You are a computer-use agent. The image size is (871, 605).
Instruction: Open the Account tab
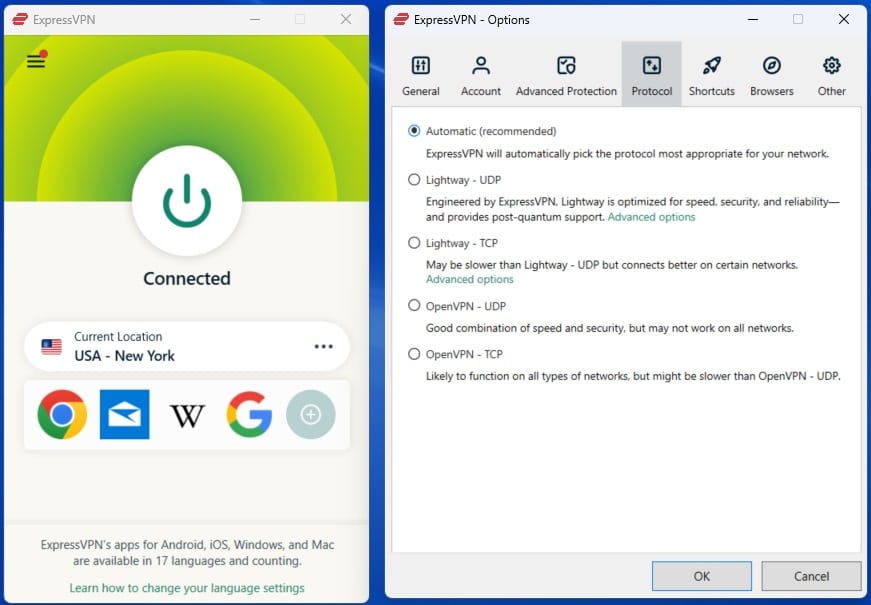480,75
